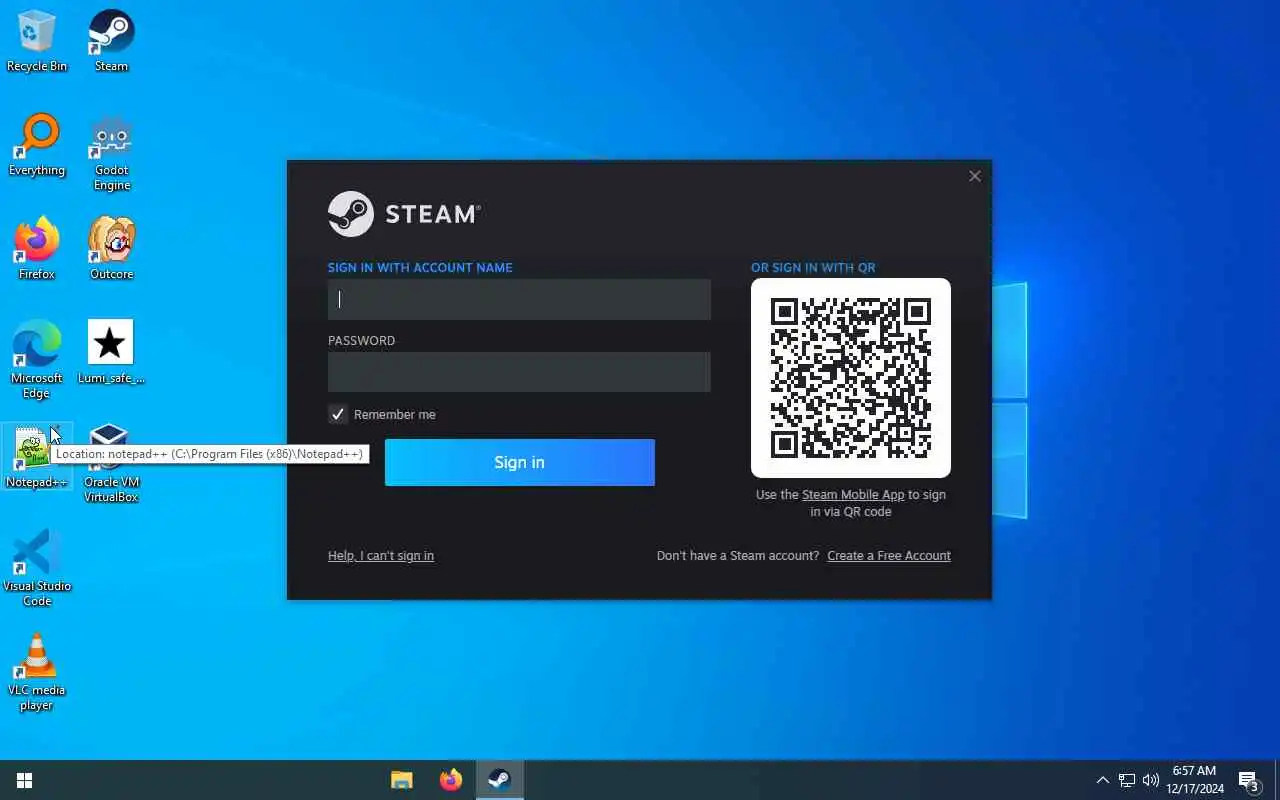The height and width of the screenshot is (800, 1280).
Task: Select the VLC media player desktop icon
Action: [x=37, y=672]
